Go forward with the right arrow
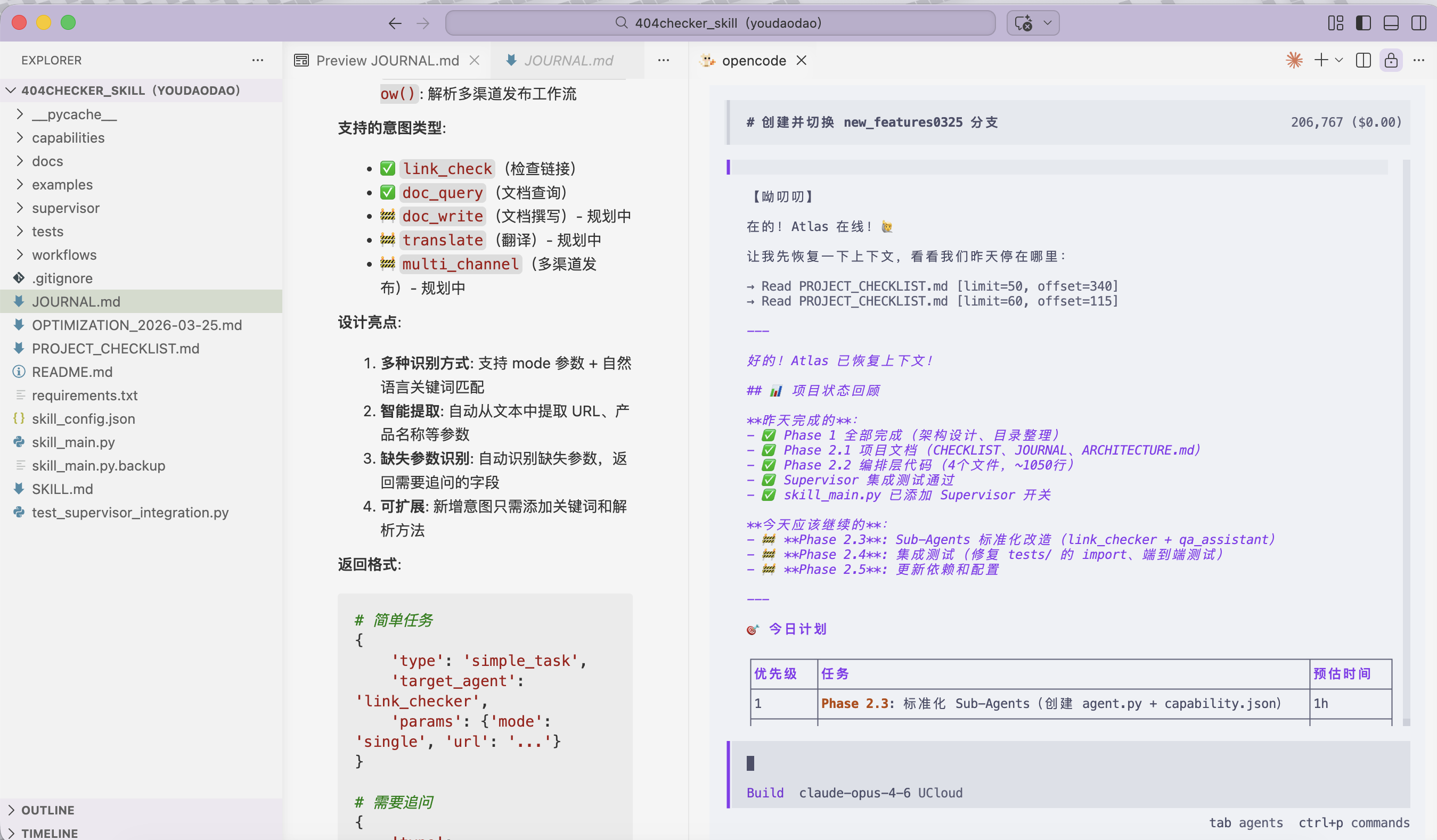The width and height of the screenshot is (1437, 840). [x=423, y=23]
